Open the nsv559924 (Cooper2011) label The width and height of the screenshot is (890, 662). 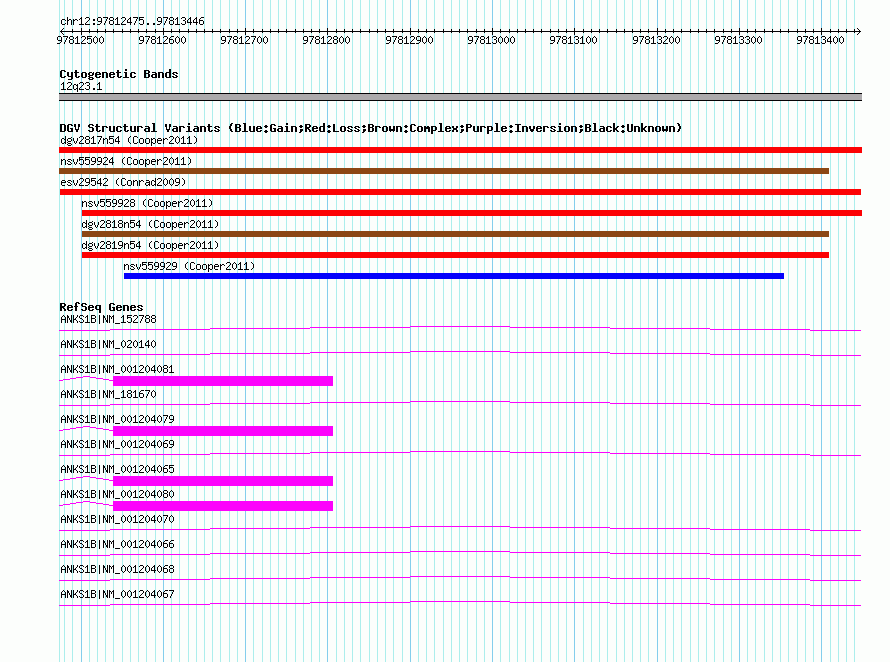(126, 161)
